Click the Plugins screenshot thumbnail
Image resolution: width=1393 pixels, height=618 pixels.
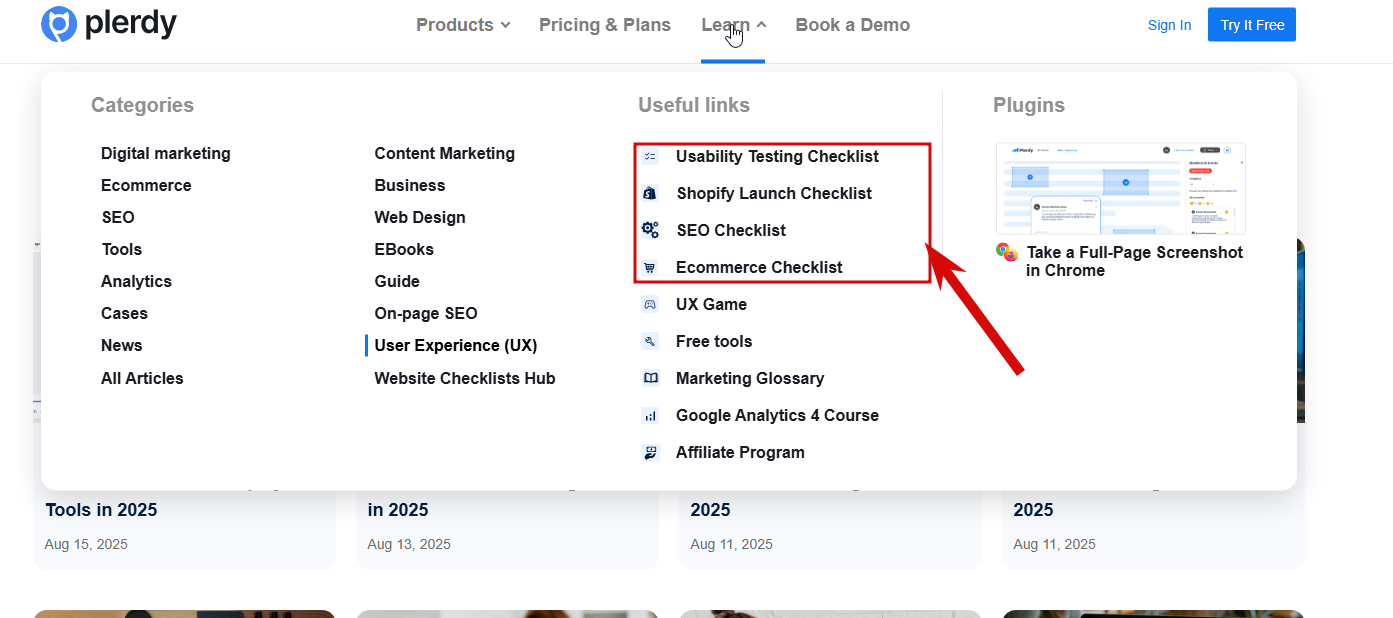(1121, 188)
